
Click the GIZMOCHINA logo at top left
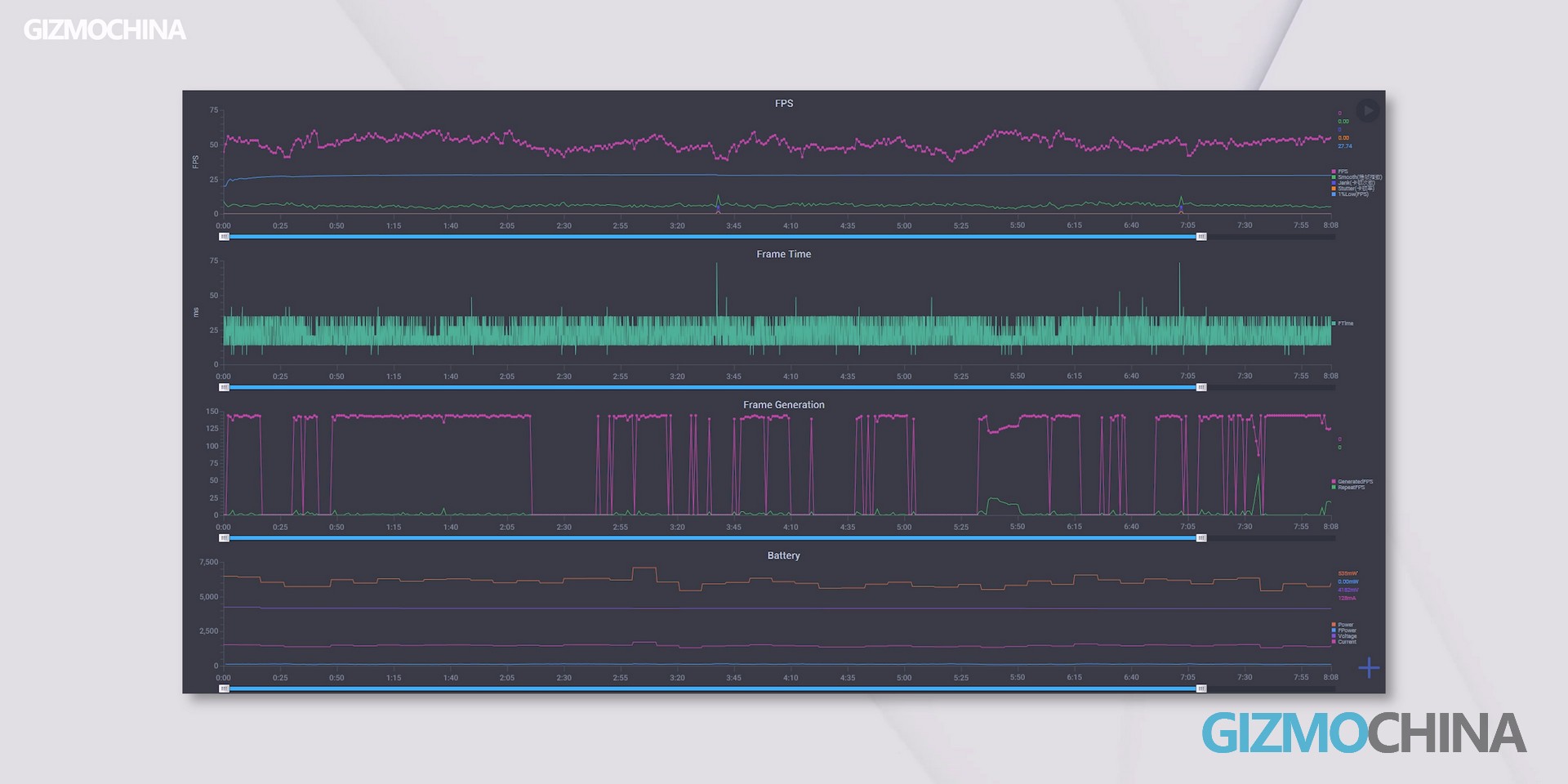tap(105, 30)
